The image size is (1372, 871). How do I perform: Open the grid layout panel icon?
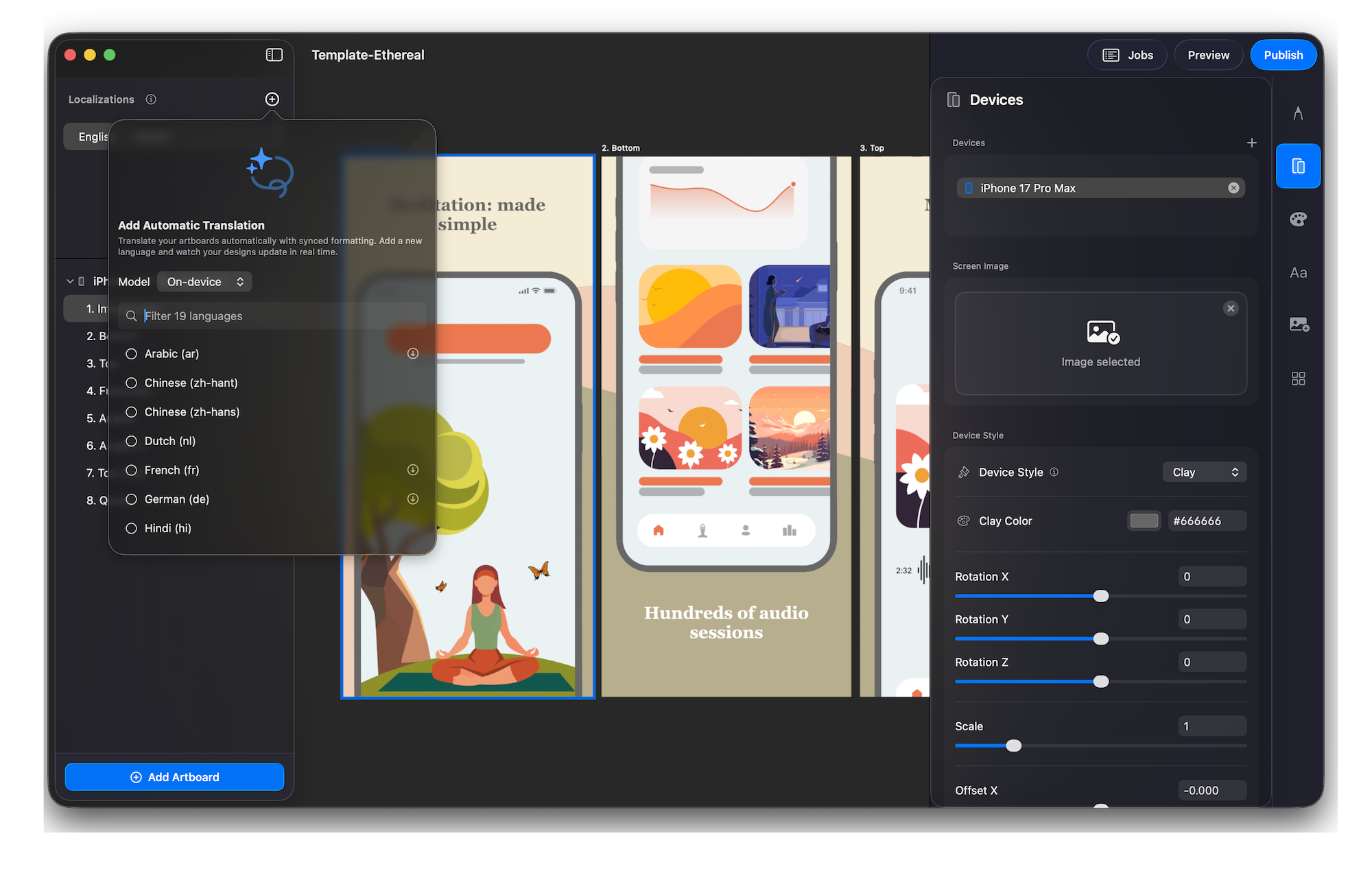point(1298,379)
